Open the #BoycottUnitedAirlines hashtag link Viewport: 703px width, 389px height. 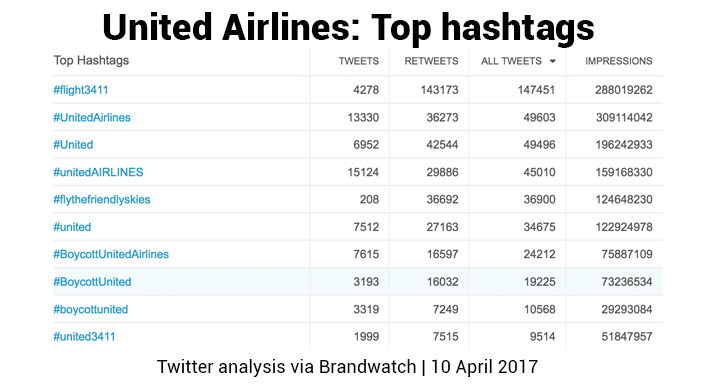click(x=111, y=255)
